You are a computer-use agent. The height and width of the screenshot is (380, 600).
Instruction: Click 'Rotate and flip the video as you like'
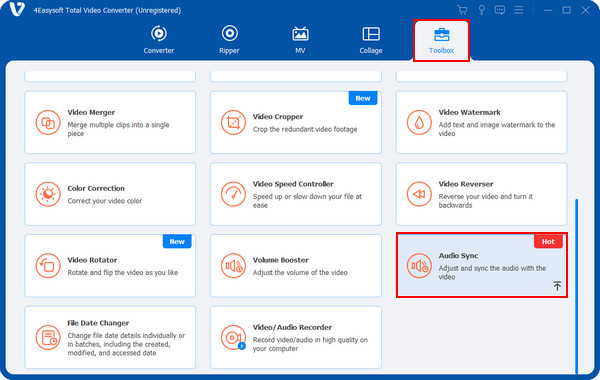123,272
